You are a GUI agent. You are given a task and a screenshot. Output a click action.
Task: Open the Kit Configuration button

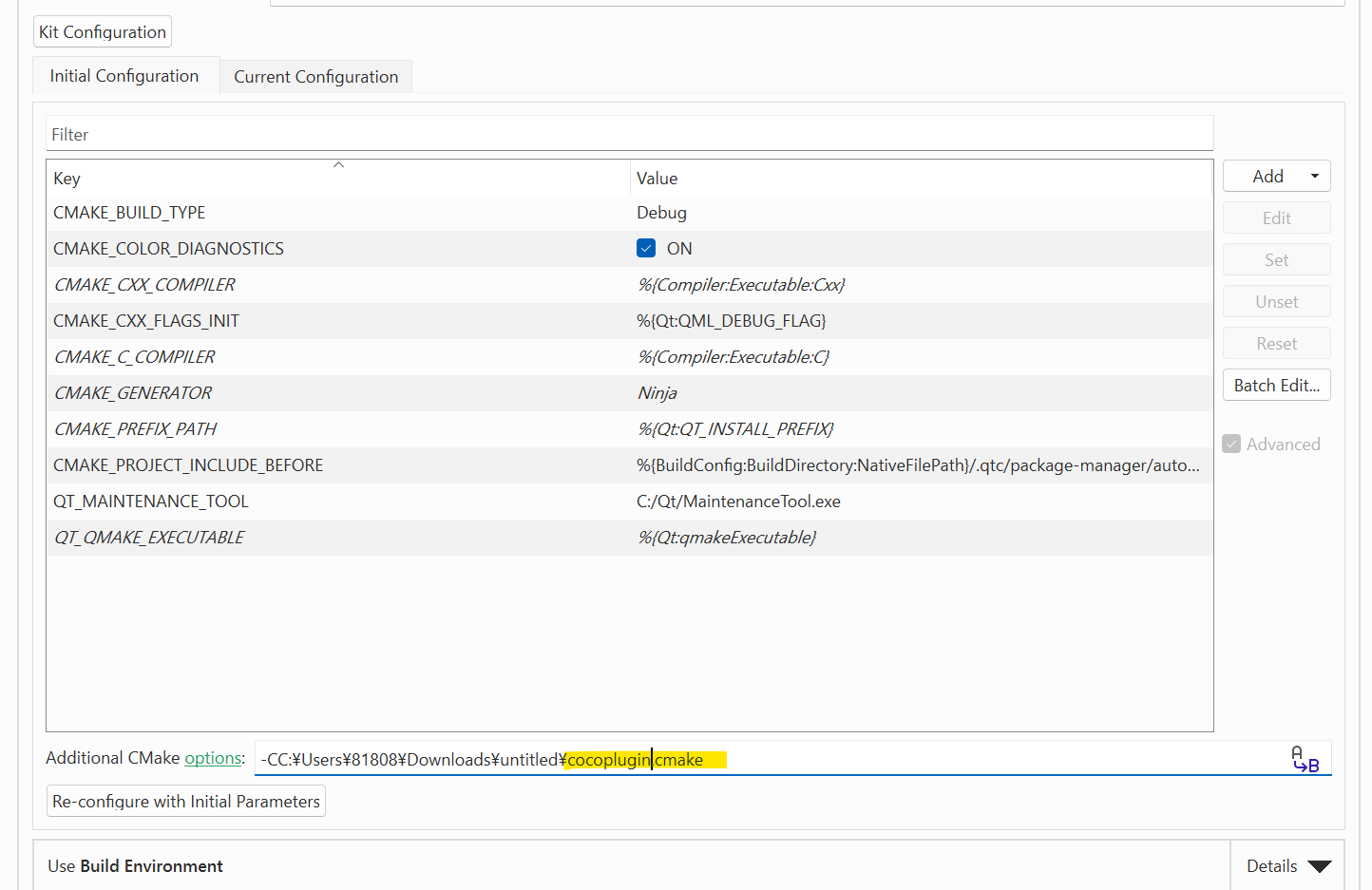coord(103,32)
